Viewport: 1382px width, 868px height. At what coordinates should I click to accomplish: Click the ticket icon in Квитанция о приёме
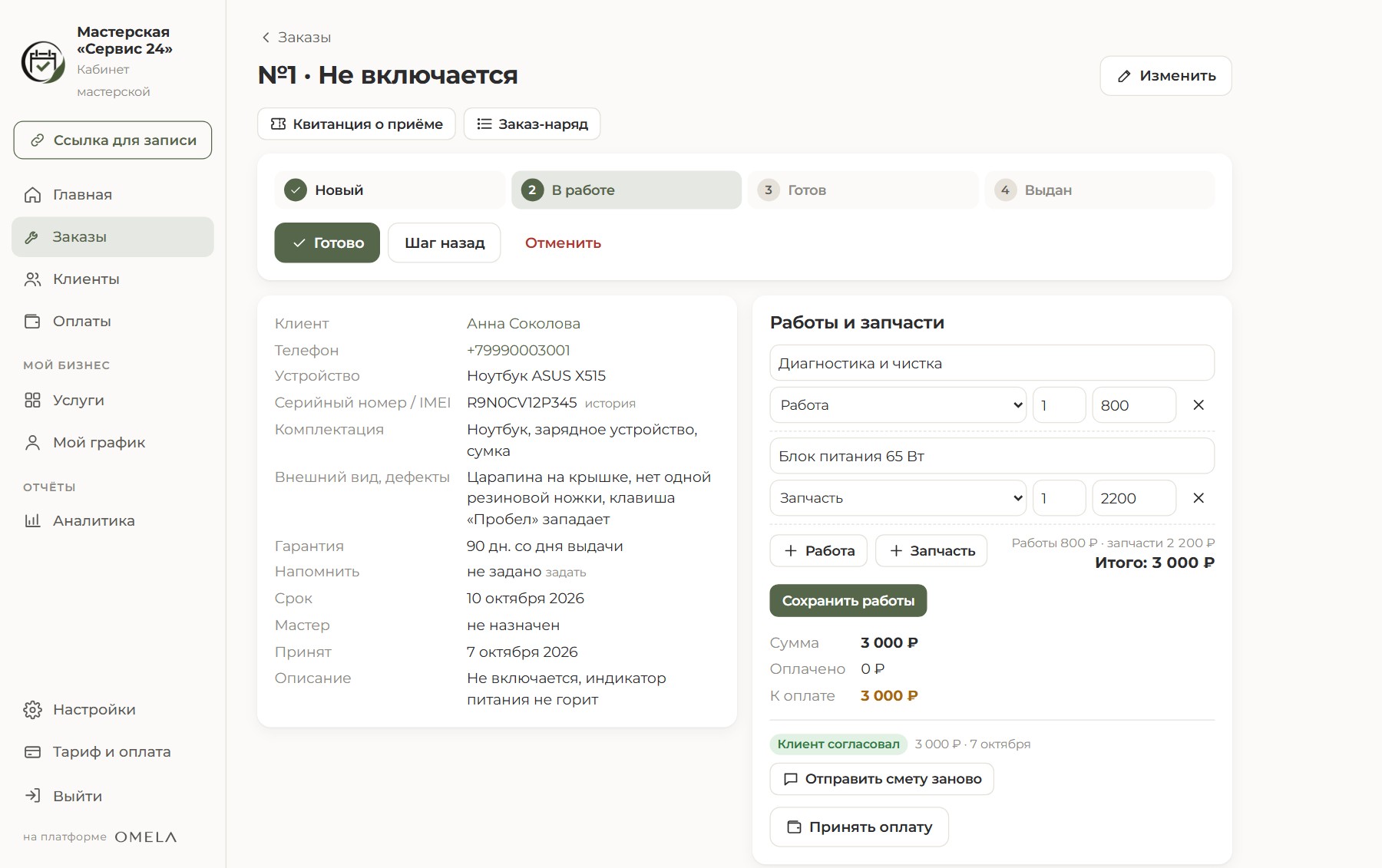pyautogui.click(x=279, y=124)
